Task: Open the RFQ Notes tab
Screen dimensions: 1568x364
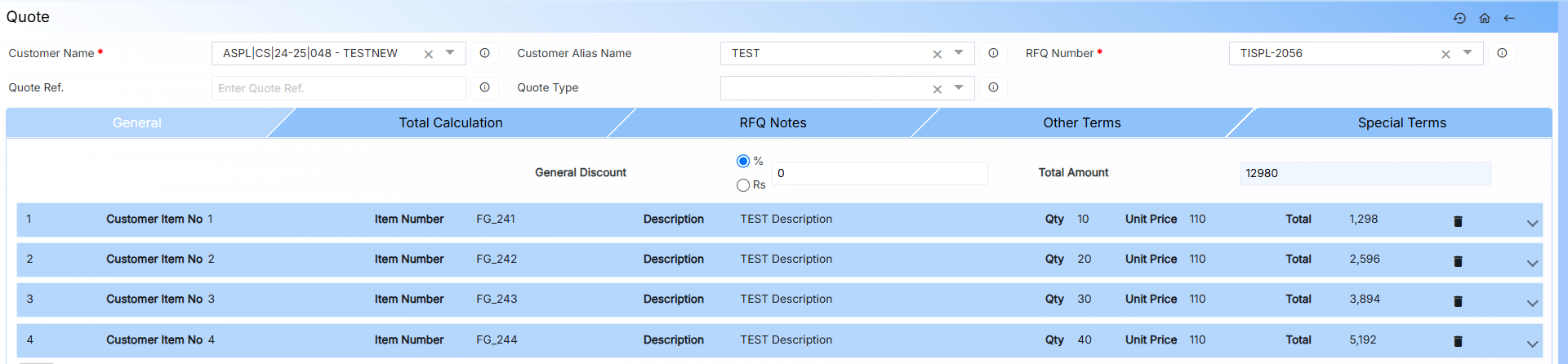Action: coord(773,123)
